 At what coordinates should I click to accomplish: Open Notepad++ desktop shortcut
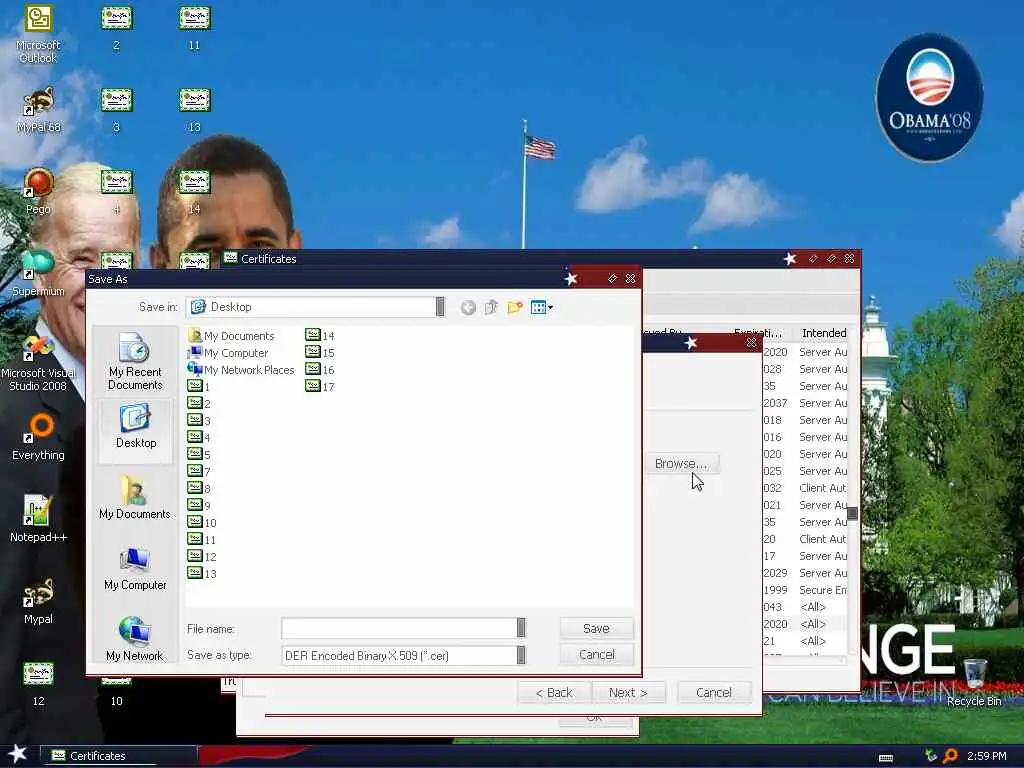39,519
